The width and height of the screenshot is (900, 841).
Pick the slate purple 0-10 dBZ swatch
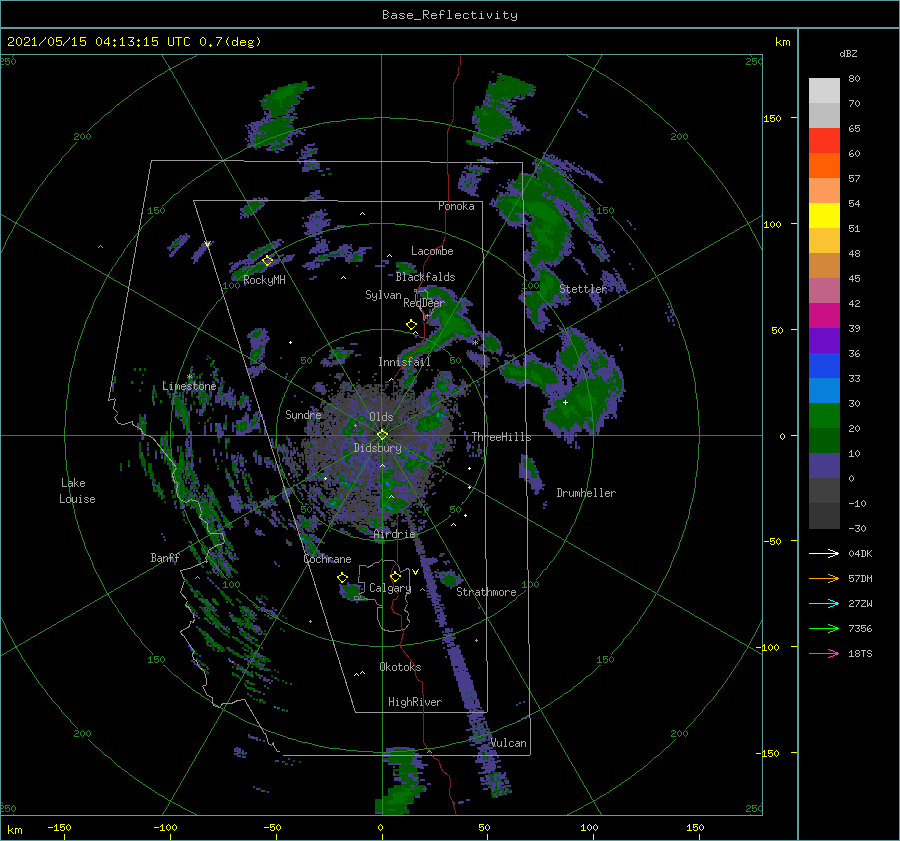(824, 465)
